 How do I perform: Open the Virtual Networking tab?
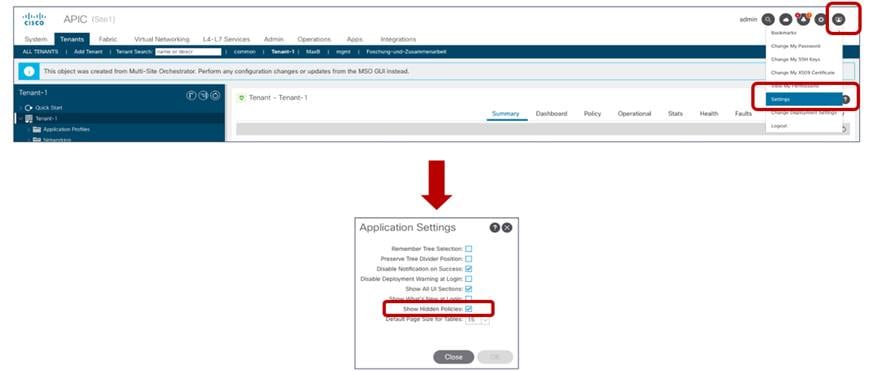tap(162, 39)
